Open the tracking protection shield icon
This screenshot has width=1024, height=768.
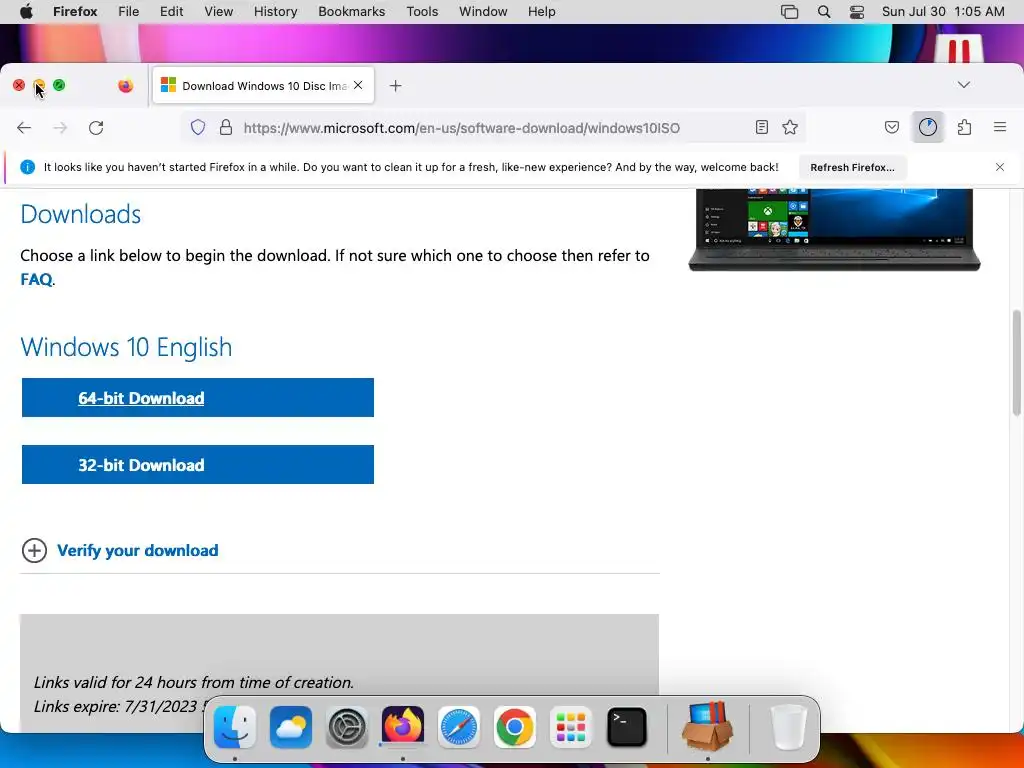click(198, 127)
